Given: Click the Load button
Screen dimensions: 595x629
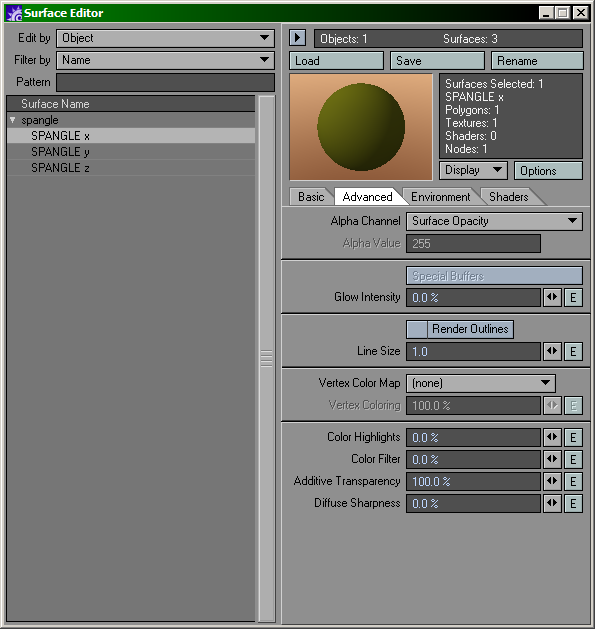Looking at the screenshot, I should pyautogui.click(x=336, y=61).
